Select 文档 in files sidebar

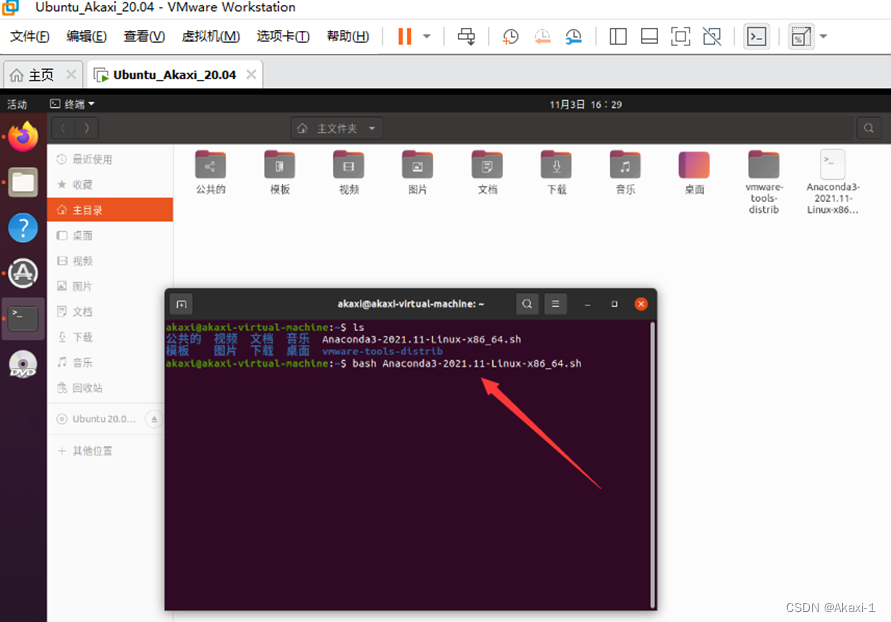point(110,311)
